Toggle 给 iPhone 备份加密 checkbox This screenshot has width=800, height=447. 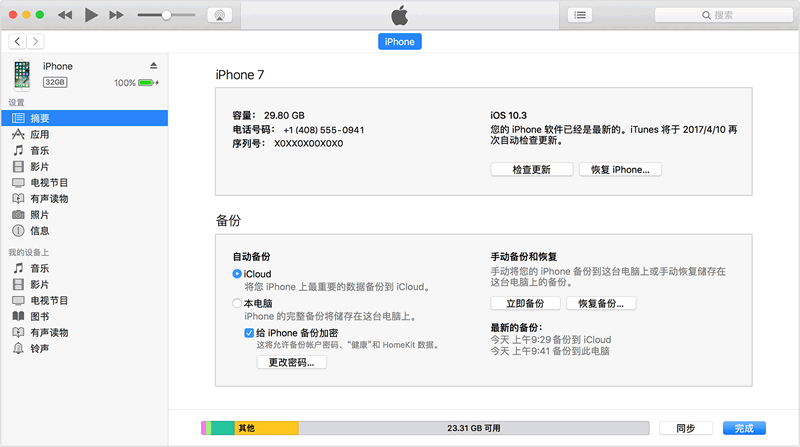click(x=249, y=332)
